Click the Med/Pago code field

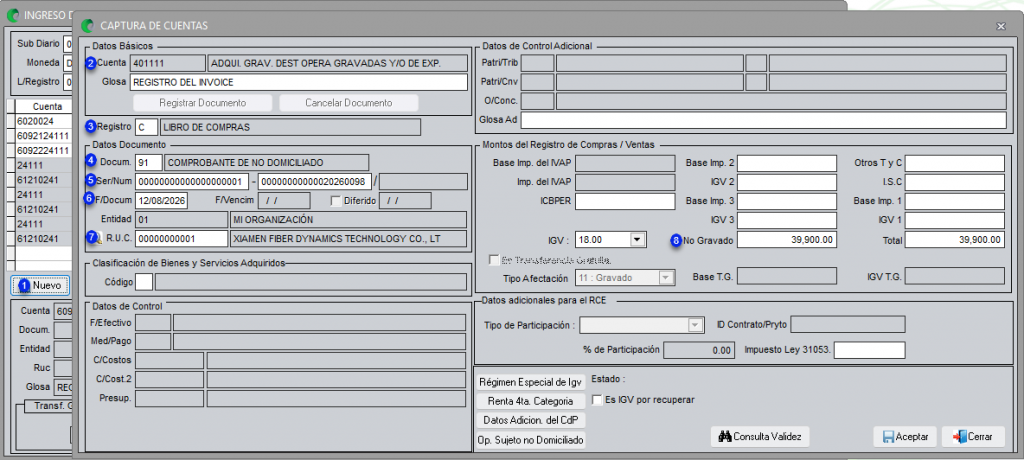point(153,341)
